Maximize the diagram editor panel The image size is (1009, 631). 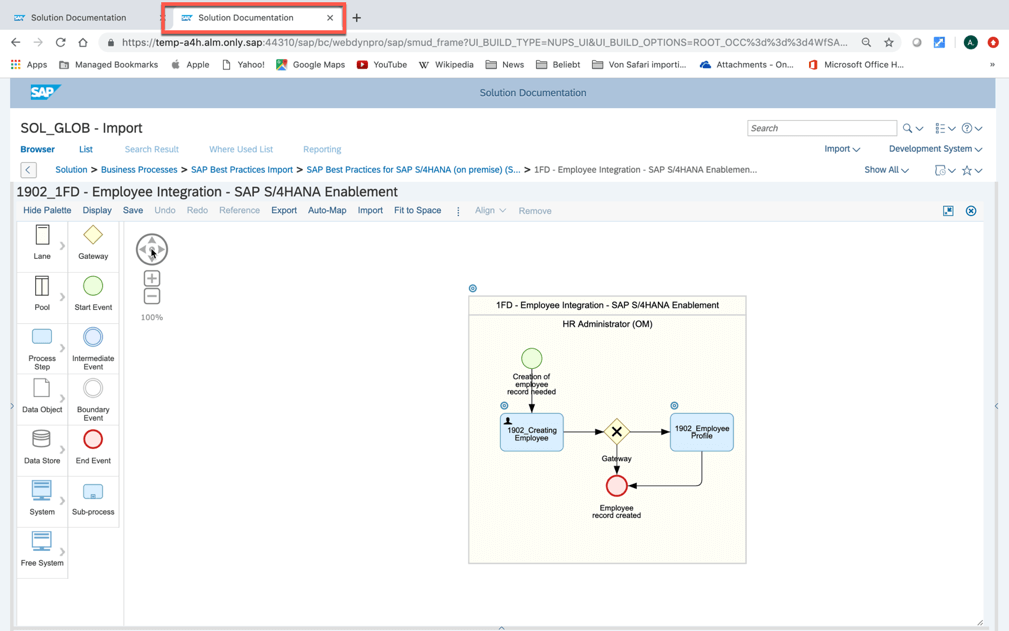[948, 211]
